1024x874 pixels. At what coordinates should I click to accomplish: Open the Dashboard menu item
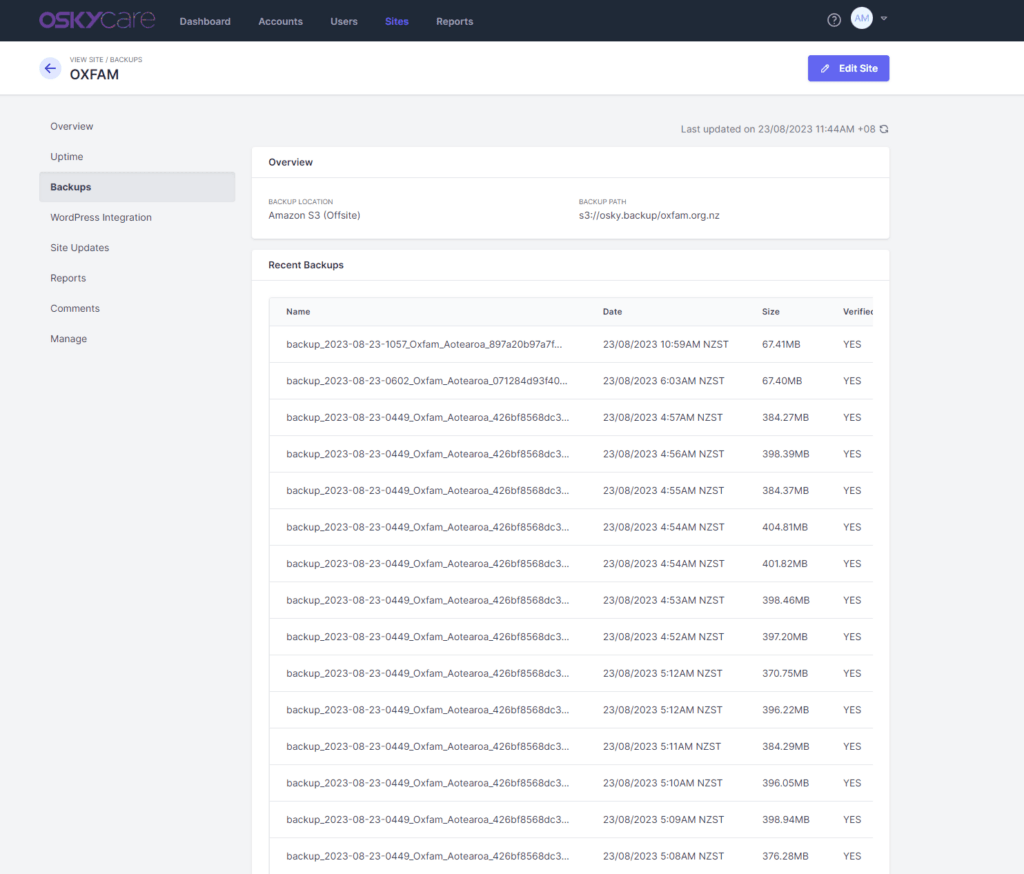click(205, 21)
